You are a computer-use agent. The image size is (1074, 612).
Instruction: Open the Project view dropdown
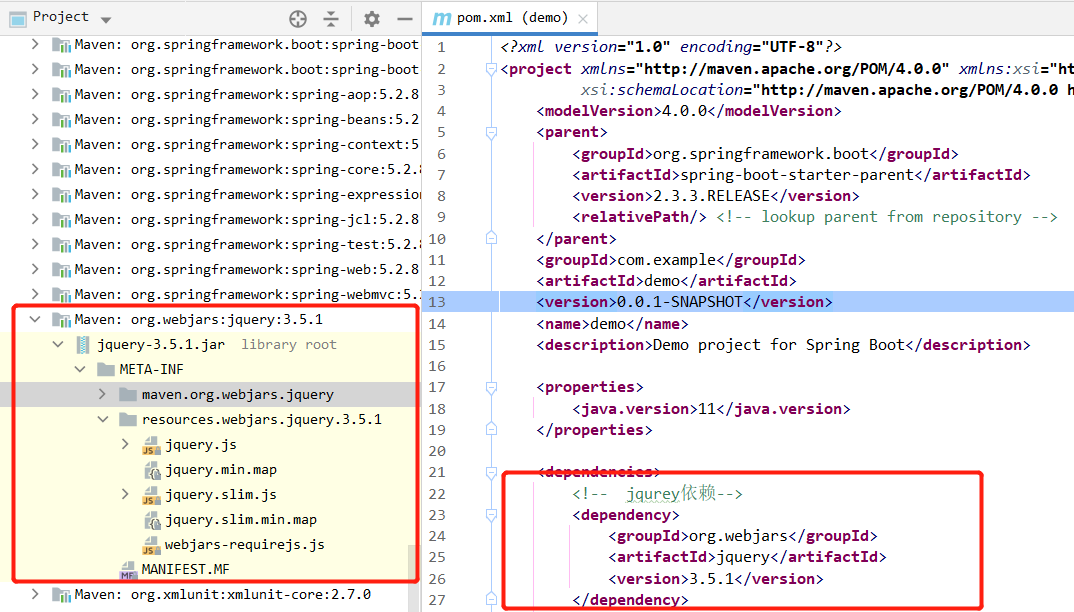coord(105,19)
